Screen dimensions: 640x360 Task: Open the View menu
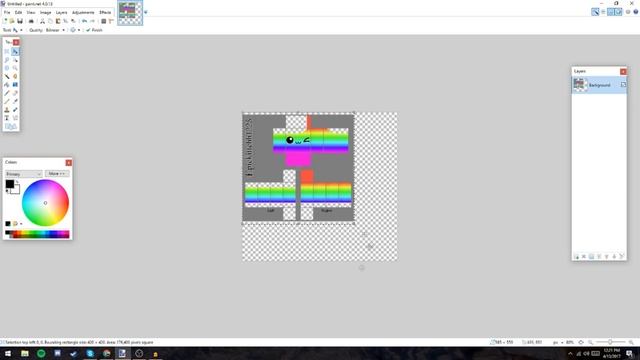(31, 12)
